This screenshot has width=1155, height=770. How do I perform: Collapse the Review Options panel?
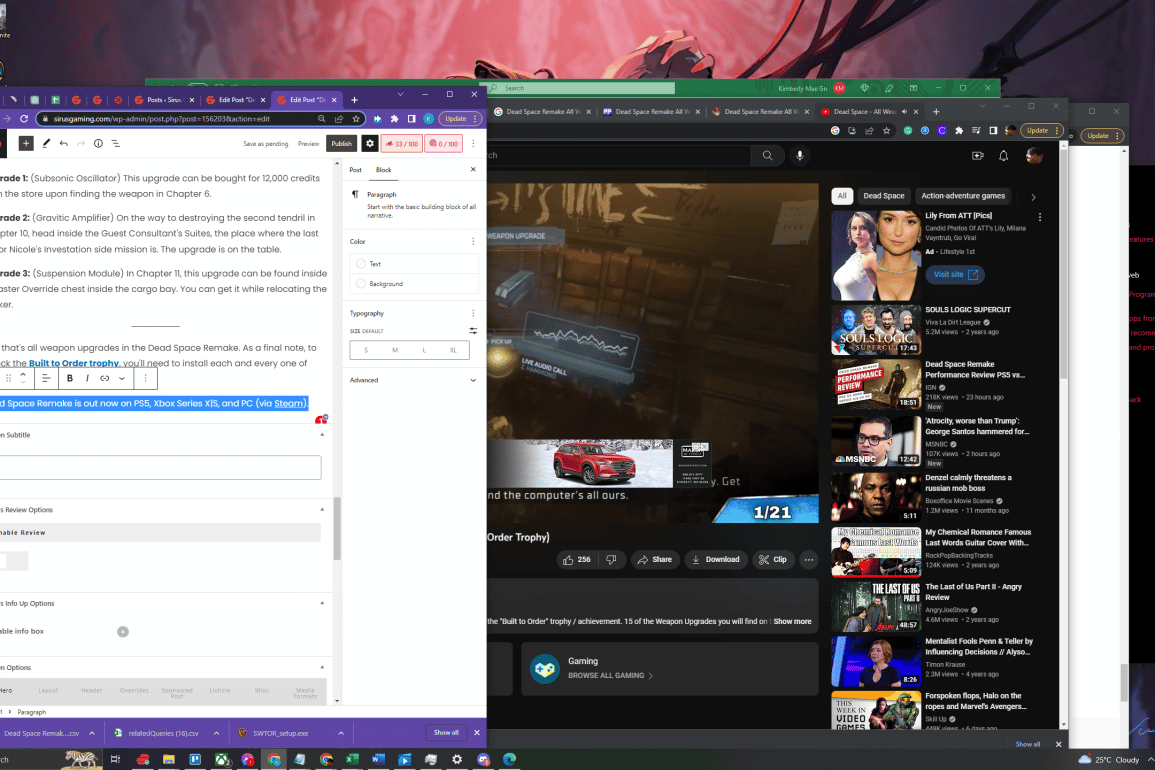(x=322, y=510)
